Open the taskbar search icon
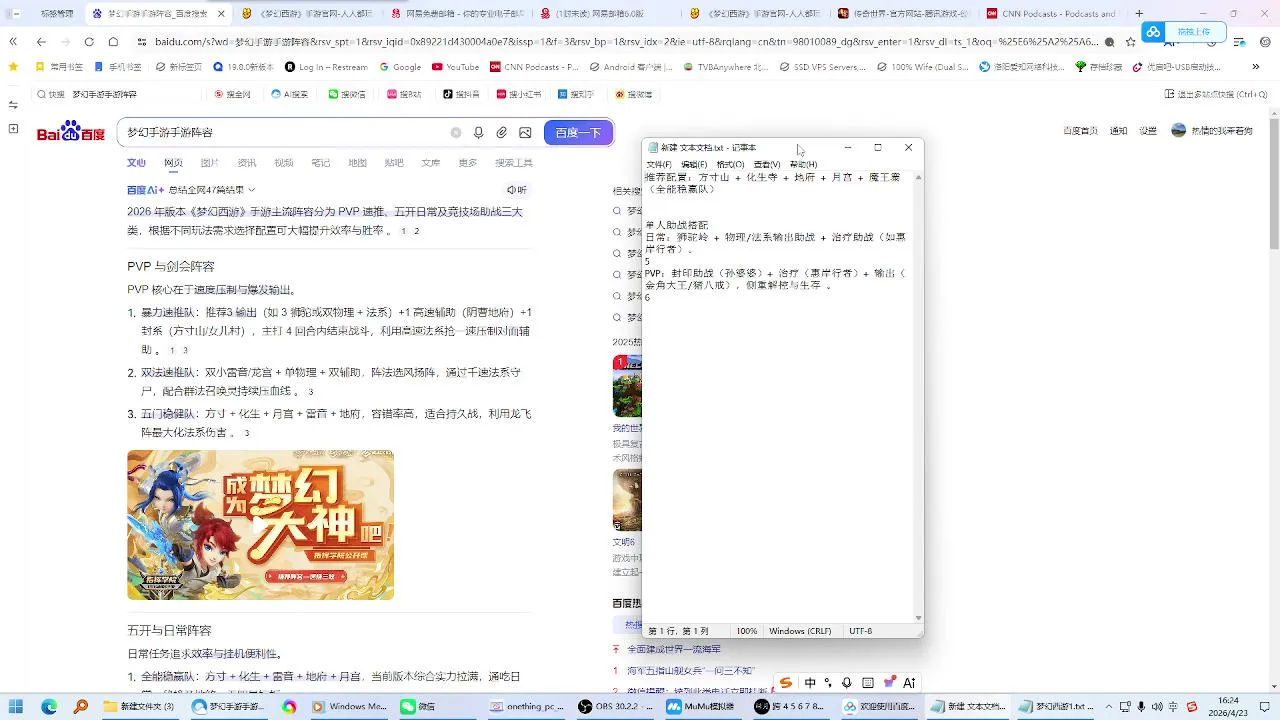Viewport: 1280px width, 720px height. tap(81, 707)
